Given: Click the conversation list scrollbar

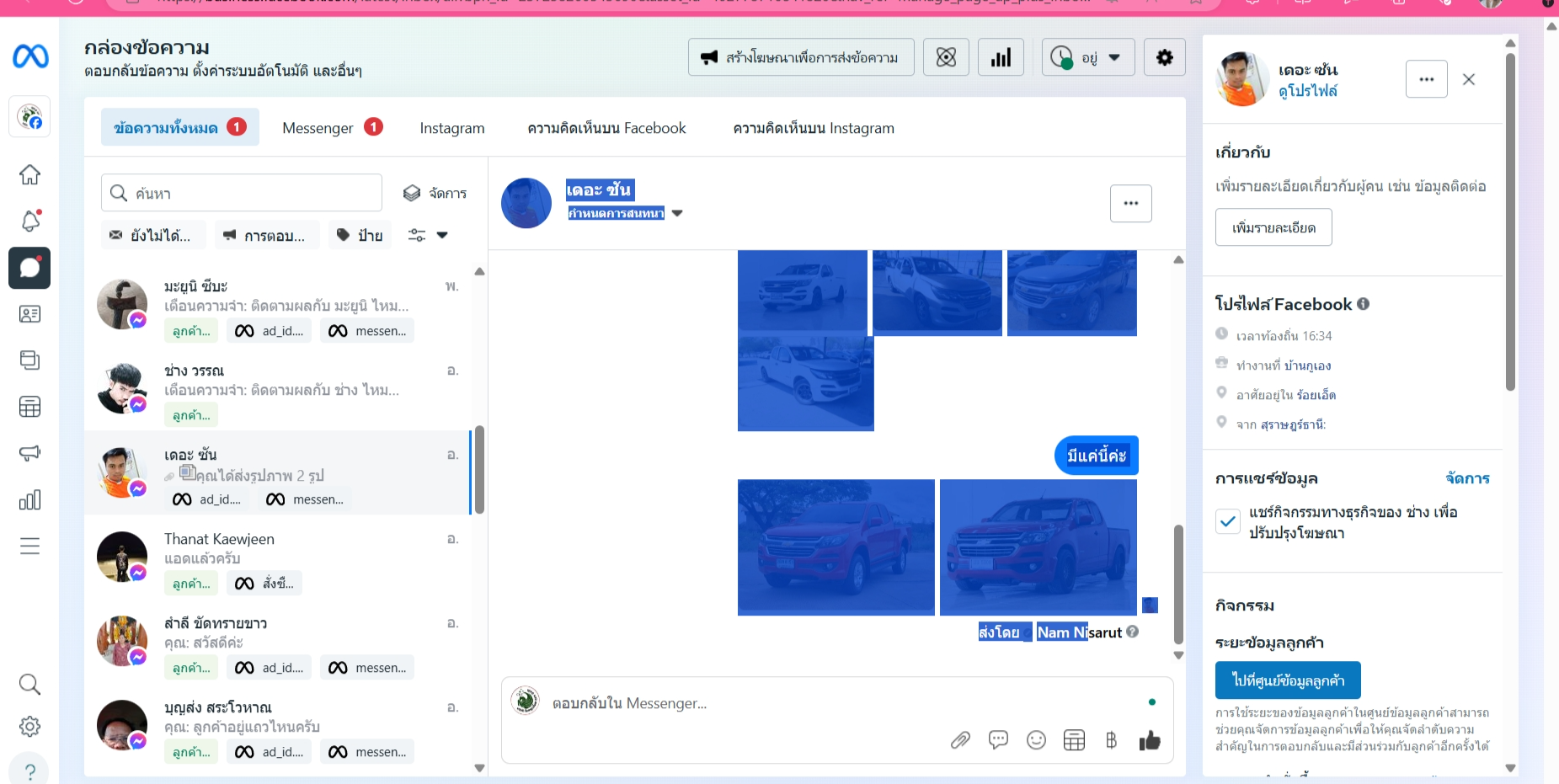Looking at the screenshot, I should pyautogui.click(x=479, y=470).
